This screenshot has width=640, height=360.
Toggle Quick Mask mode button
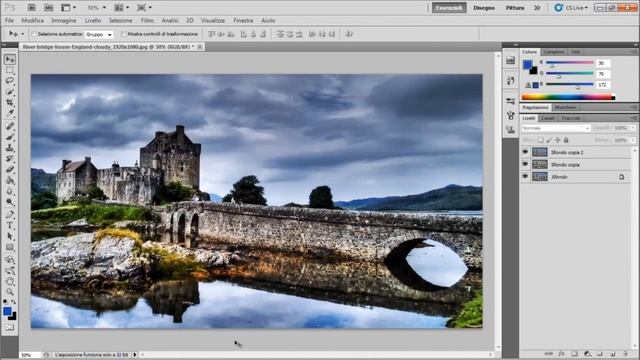click(x=10, y=327)
